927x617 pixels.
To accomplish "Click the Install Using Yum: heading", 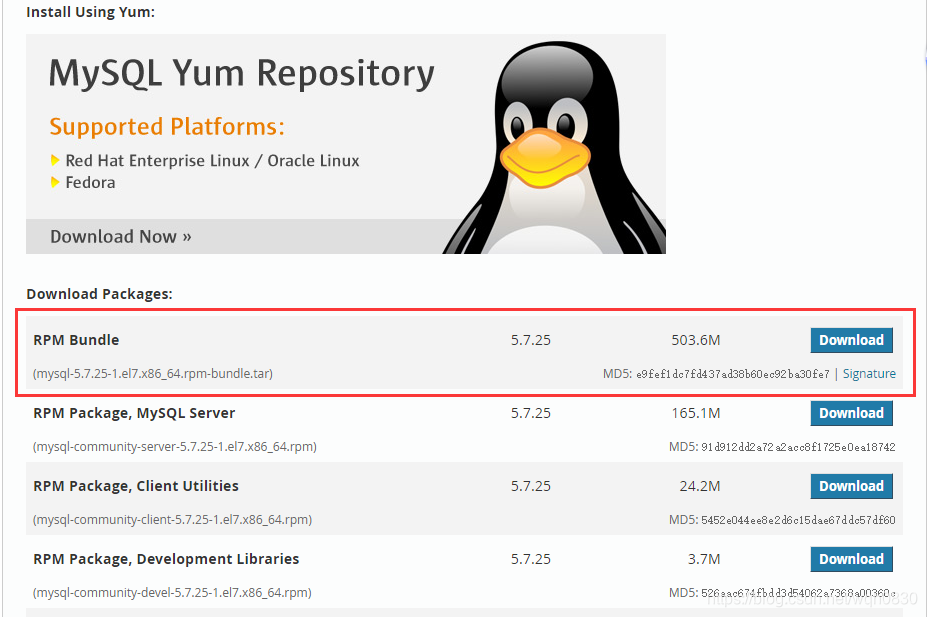I will pyautogui.click(x=90, y=12).
